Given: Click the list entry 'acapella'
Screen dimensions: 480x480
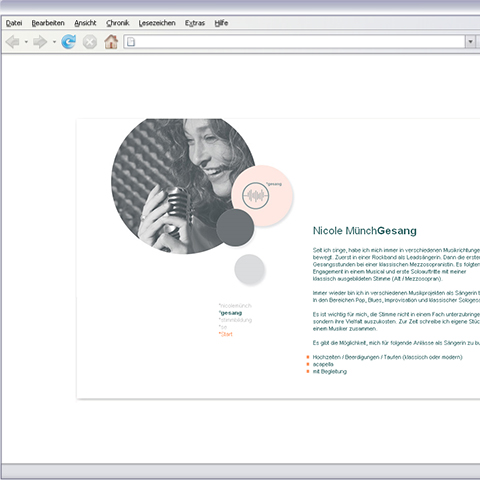Looking at the screenshot, I should coord(323,364).
